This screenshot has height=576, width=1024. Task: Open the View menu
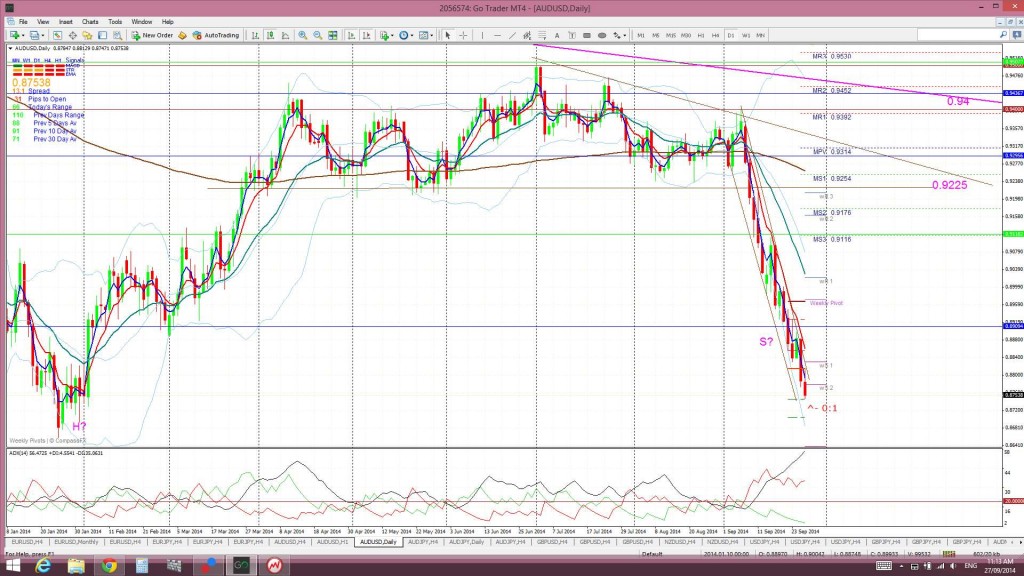[x=43, y=22]
